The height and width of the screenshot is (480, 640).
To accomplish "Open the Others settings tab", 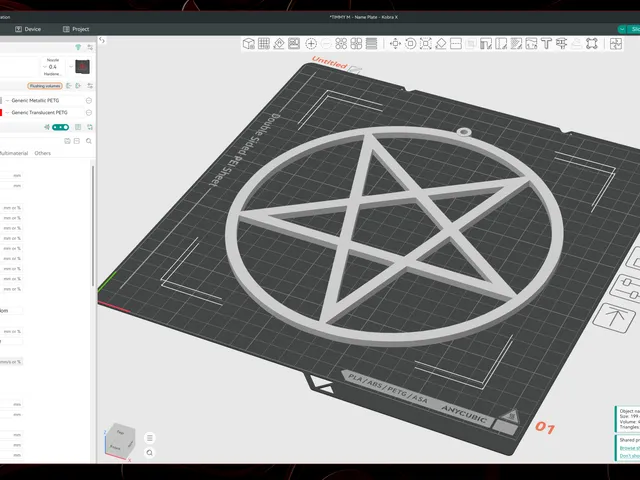I will (42, 153).
